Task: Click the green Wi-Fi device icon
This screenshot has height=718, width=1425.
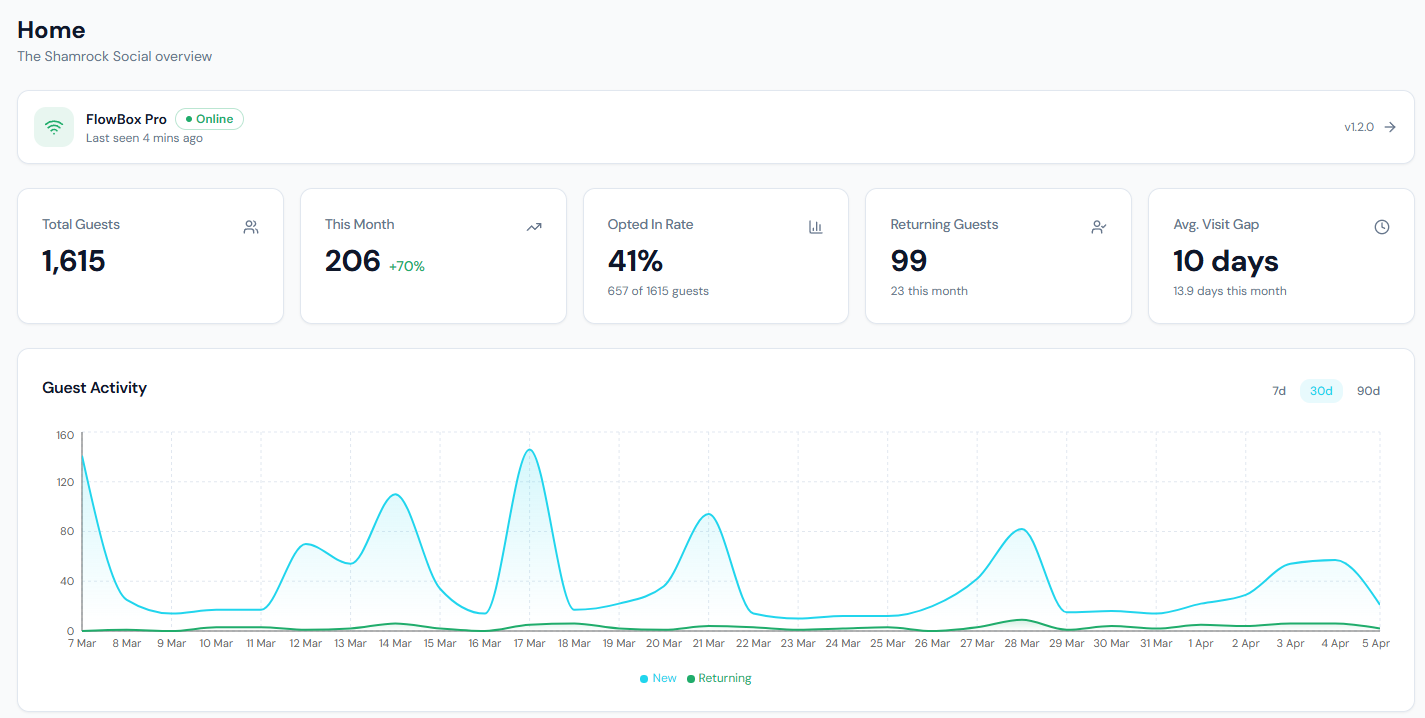Action: (54, 127)
